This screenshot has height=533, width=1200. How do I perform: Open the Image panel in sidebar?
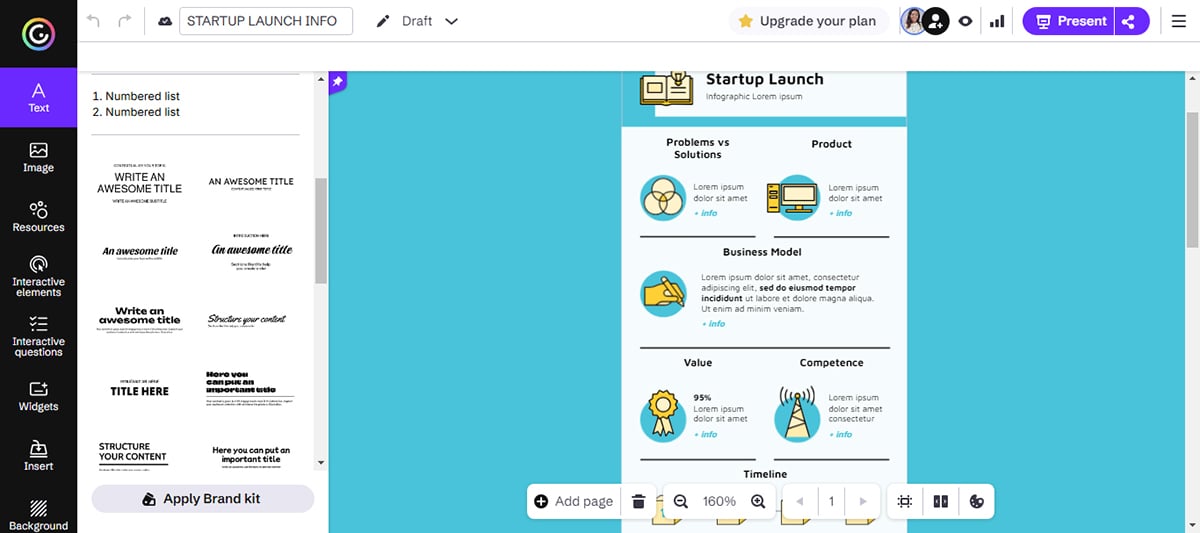[38, 157]
